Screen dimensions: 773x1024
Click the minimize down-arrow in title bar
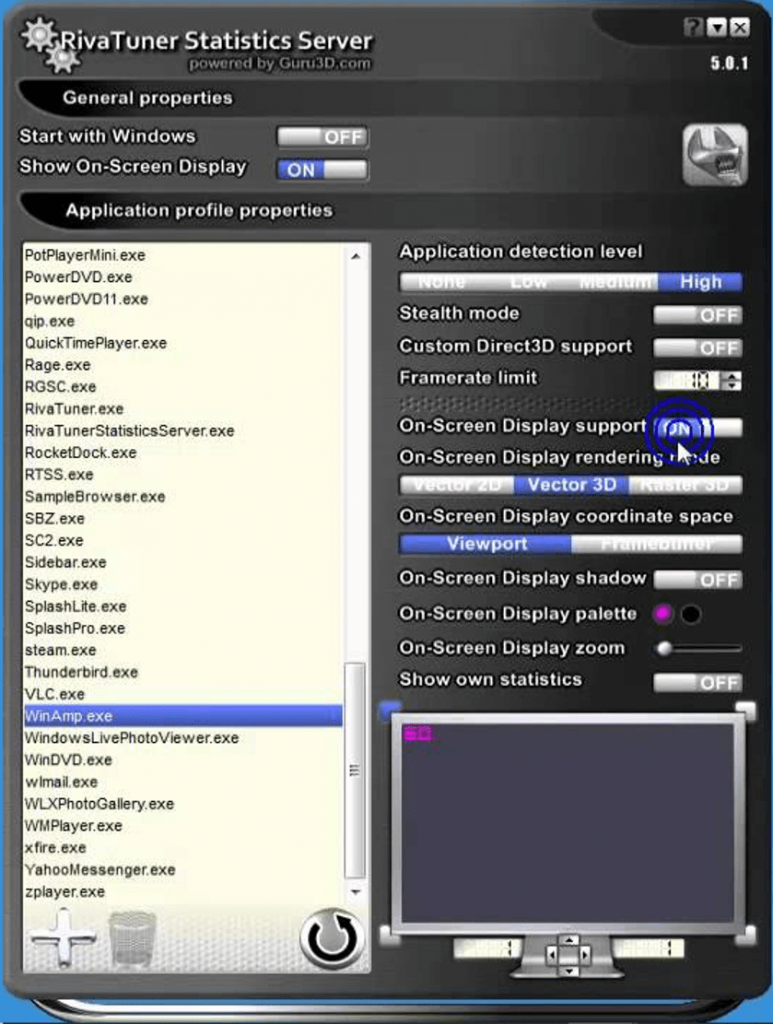[716, 27]
